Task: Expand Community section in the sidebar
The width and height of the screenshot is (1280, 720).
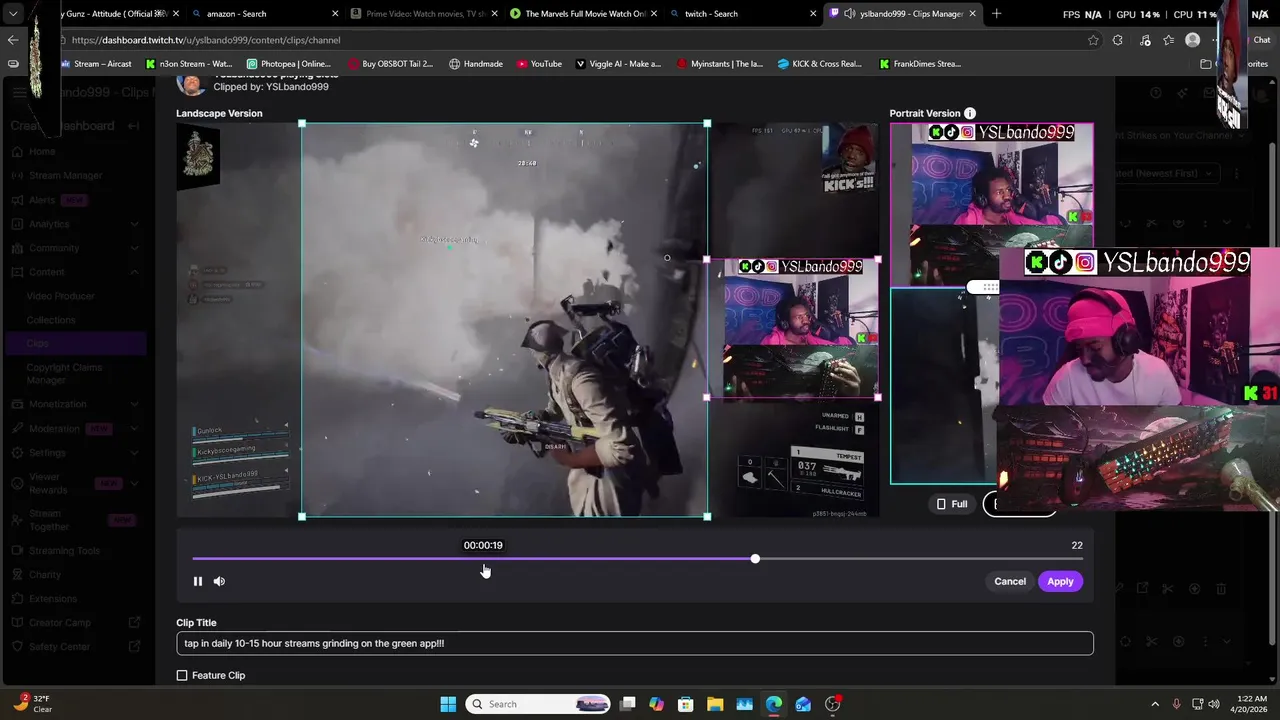Action: point(75,248)
